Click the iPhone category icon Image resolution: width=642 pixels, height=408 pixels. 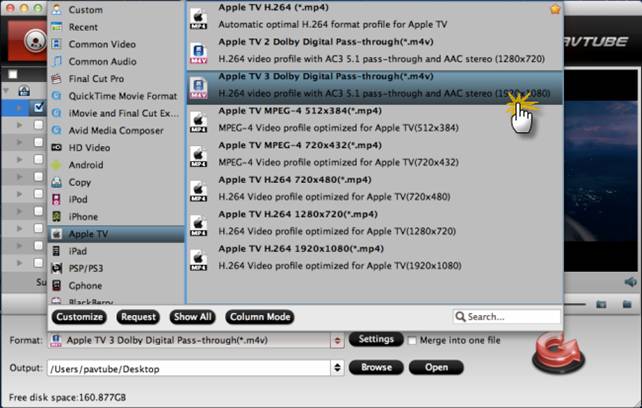point(57,217)
